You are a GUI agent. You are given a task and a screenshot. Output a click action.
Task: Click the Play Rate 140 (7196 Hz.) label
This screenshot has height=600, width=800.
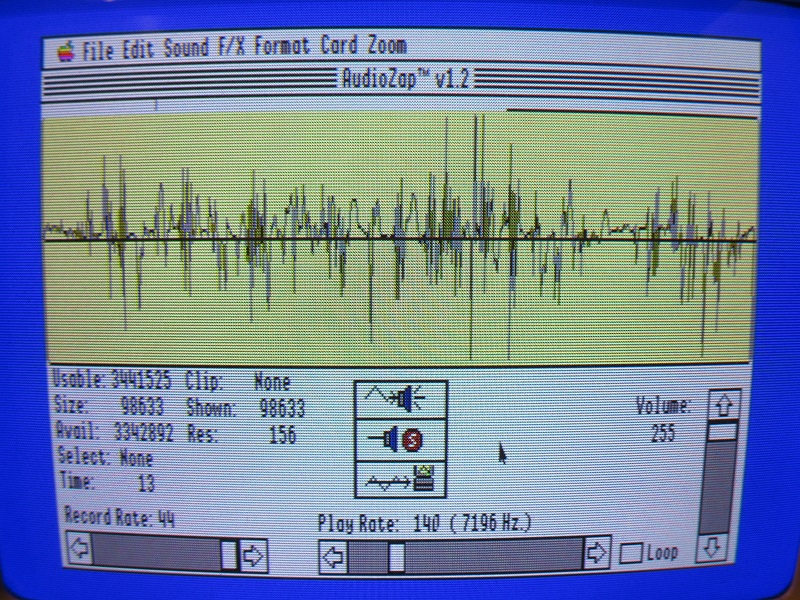coord(424,523)
